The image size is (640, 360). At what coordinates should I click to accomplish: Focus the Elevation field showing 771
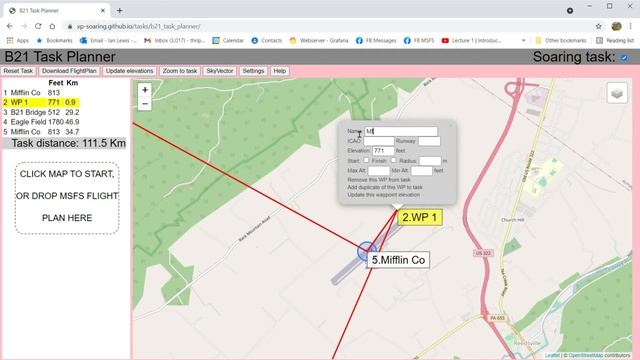click(383, 151)
